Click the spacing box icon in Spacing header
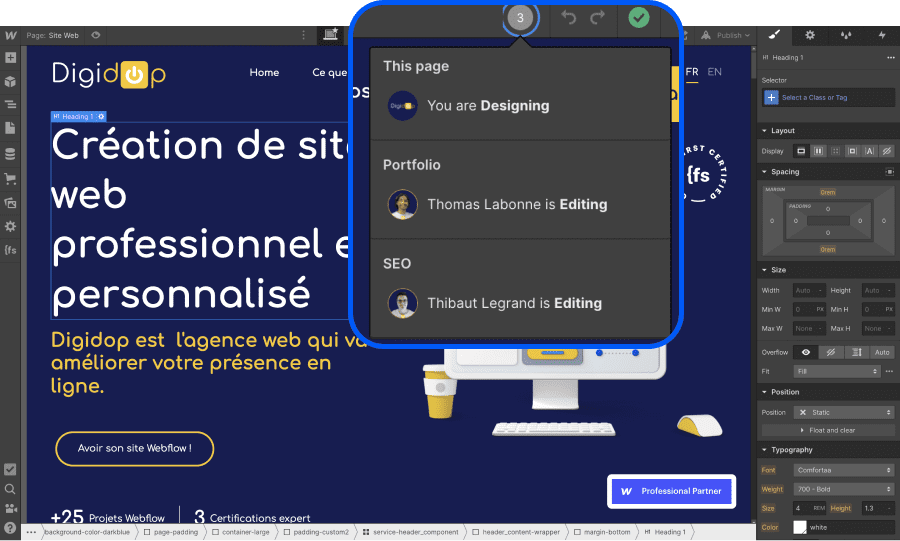 (889, 172)
